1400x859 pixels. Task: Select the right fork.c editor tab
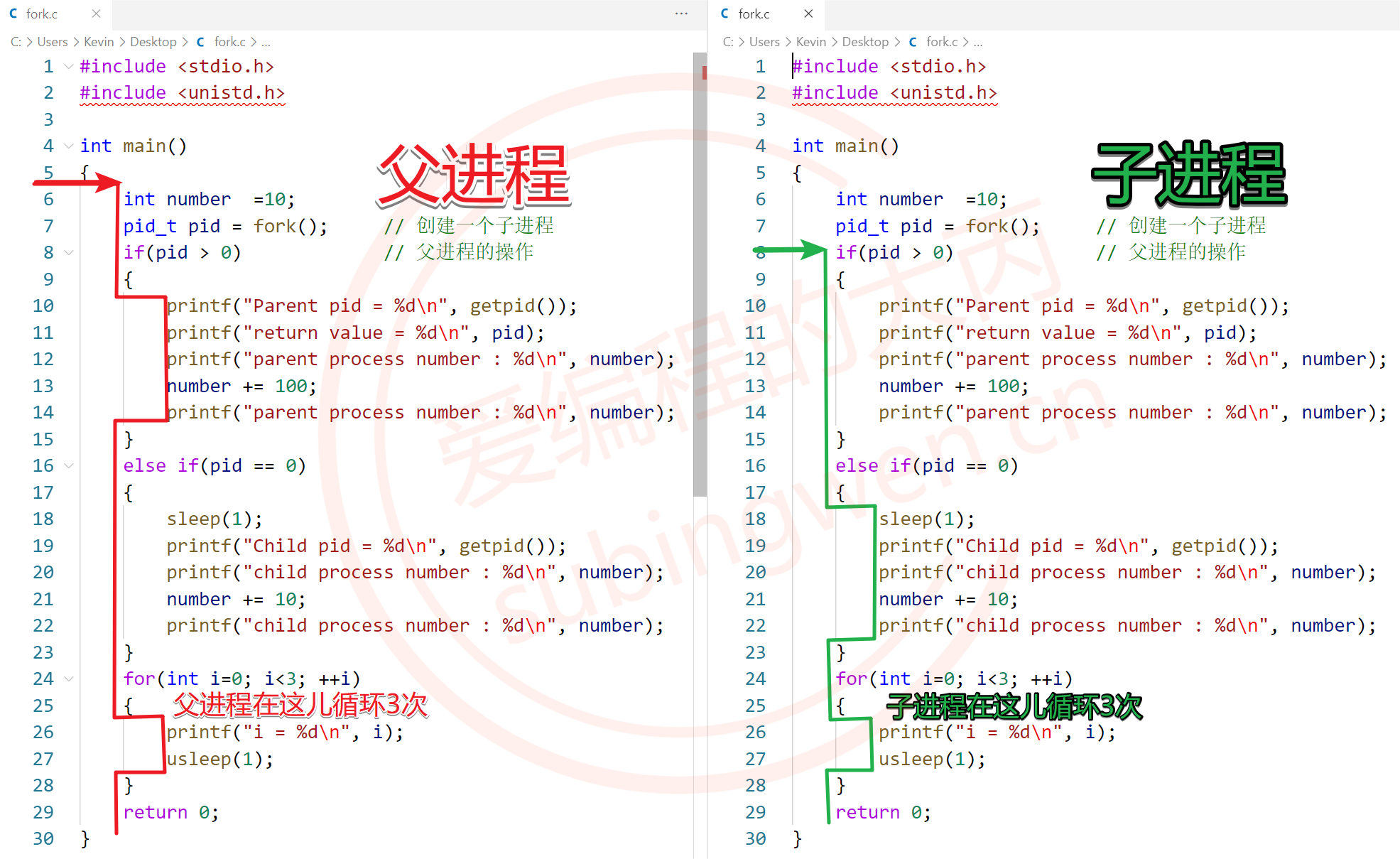767,13
